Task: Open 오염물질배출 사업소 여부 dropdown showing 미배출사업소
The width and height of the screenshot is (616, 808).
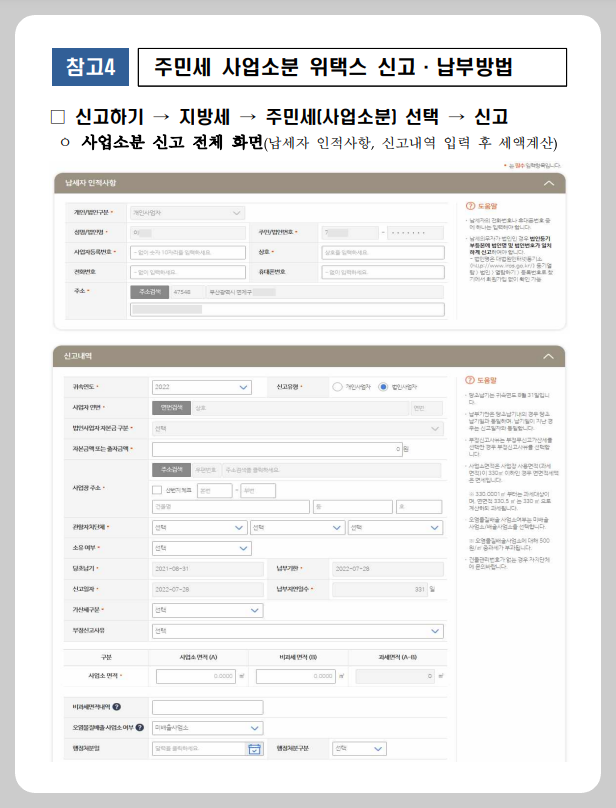Action: [x=207, y=728]
